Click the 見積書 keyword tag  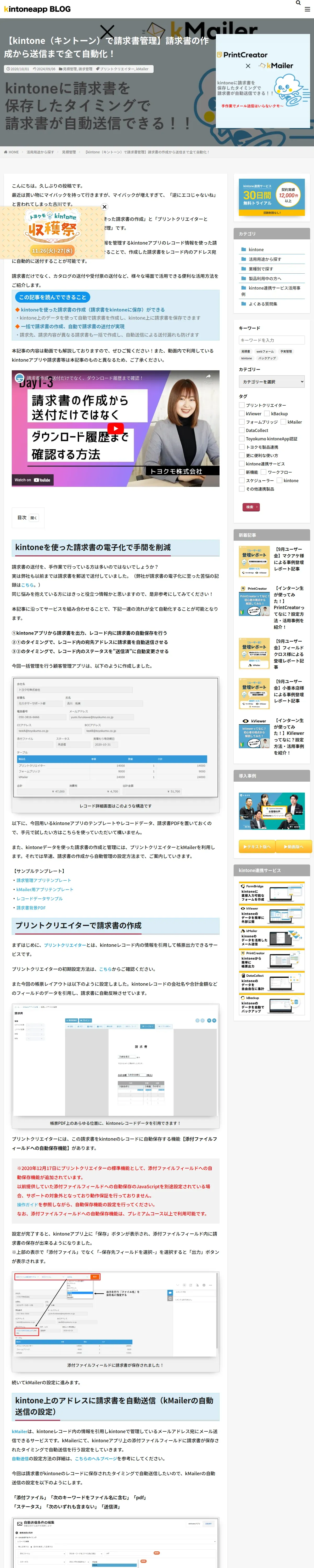245,351
